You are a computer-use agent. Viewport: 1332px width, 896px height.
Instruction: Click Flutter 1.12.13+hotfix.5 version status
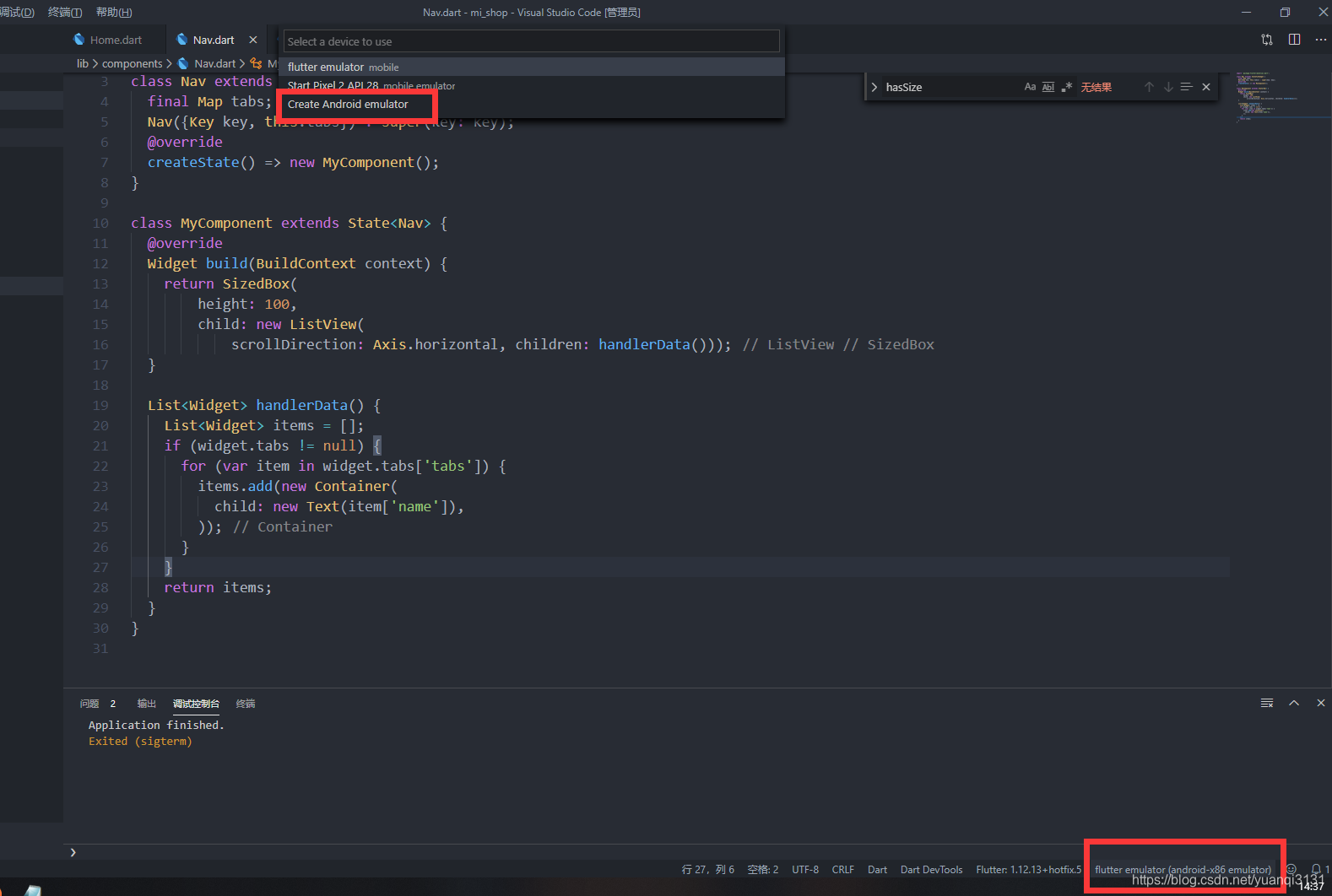tap(1028, 869)
